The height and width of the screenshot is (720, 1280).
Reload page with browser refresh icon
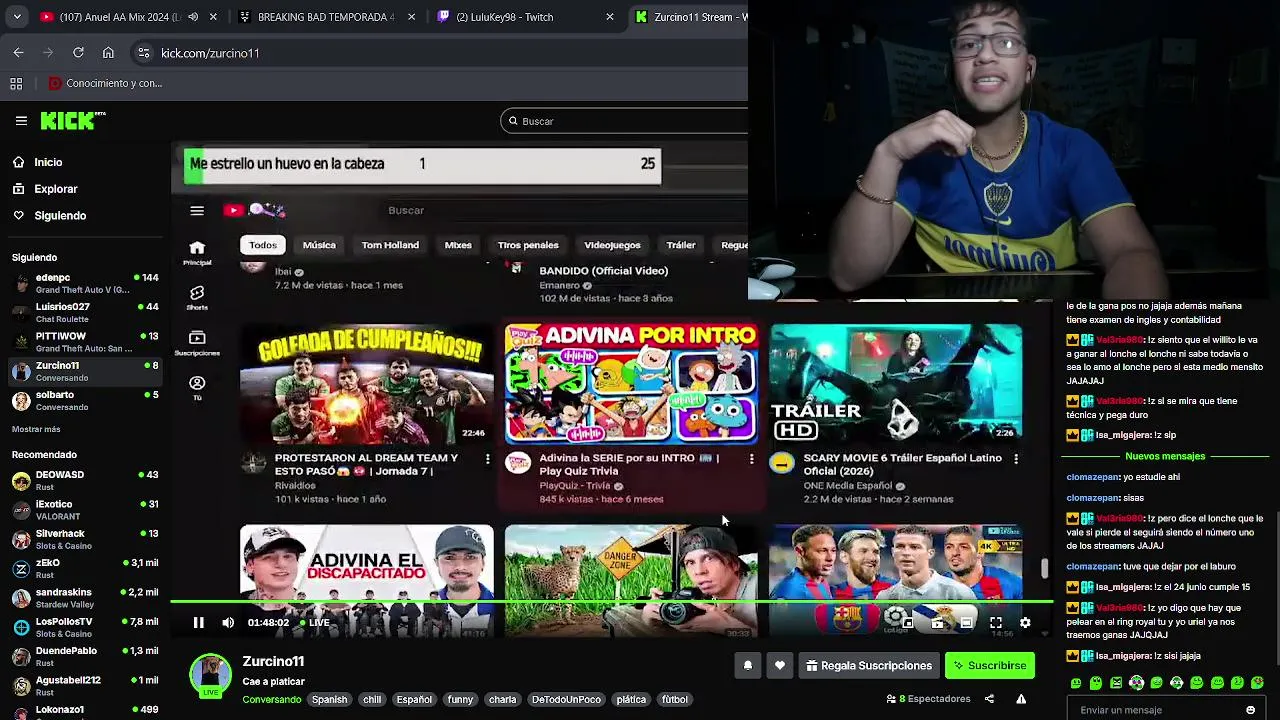[78, 53]
